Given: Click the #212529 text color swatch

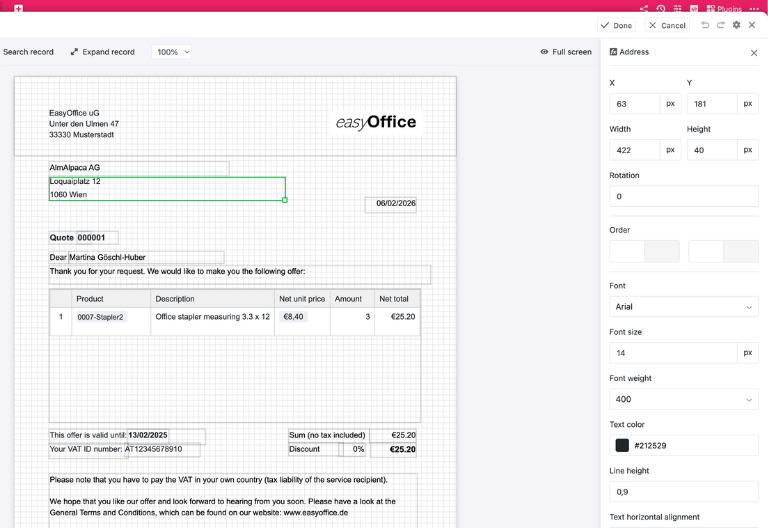Looking at the screenshot, I should 622,445.
